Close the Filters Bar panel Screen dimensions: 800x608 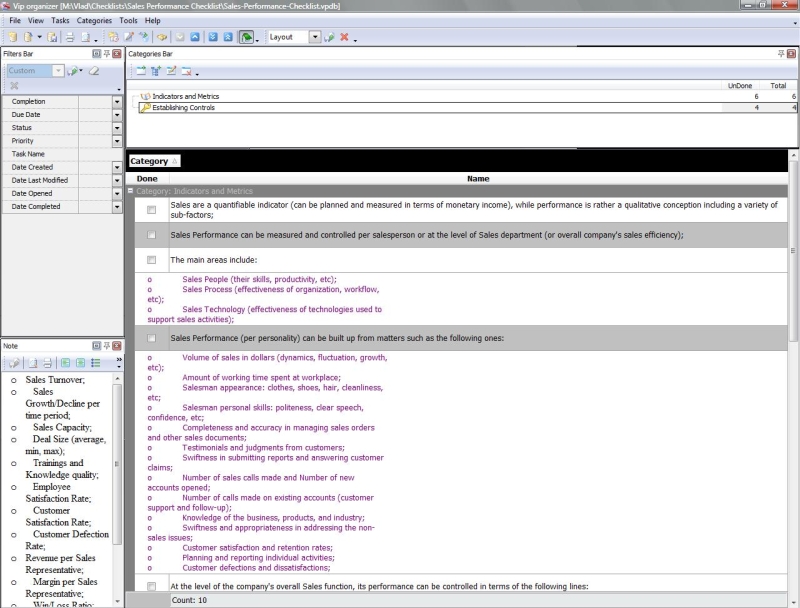tap(118, 53)
